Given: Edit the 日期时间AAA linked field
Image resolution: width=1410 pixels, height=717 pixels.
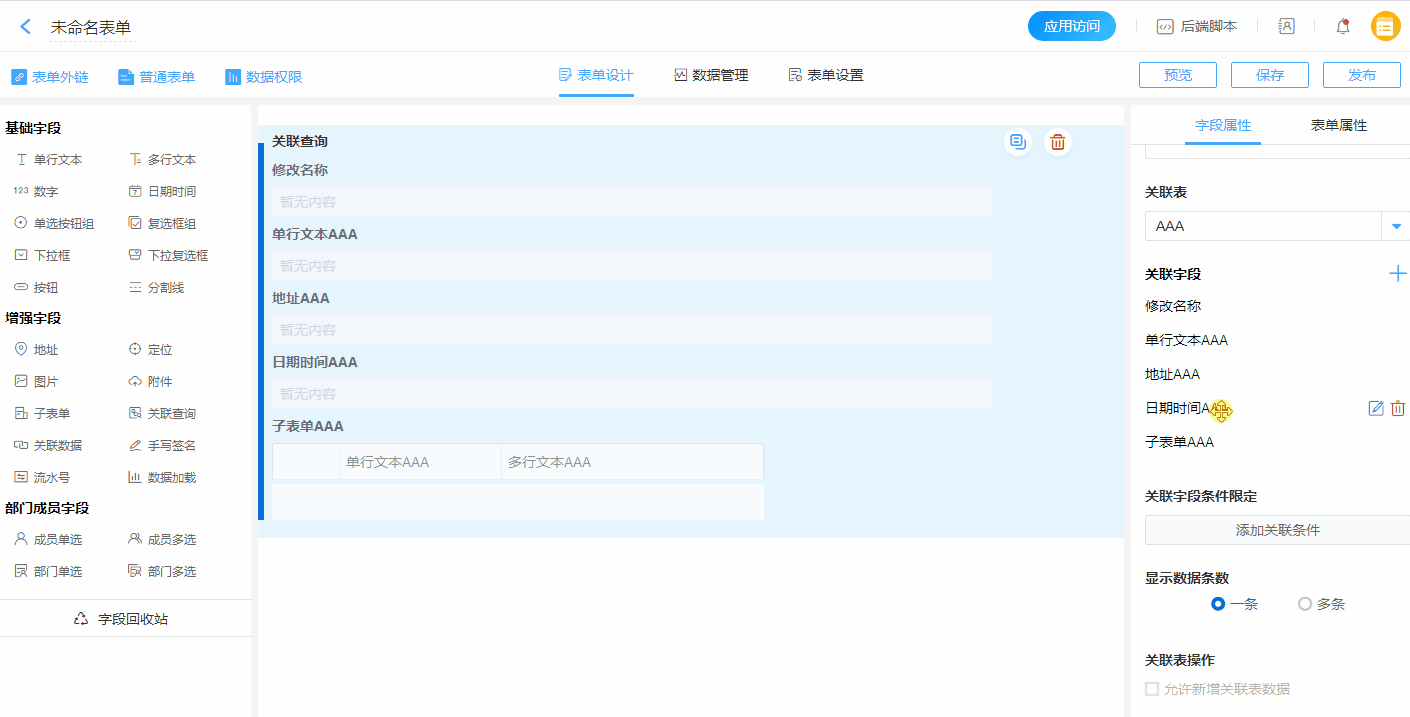Looking at the screenshot, I should pos(1376,408).
